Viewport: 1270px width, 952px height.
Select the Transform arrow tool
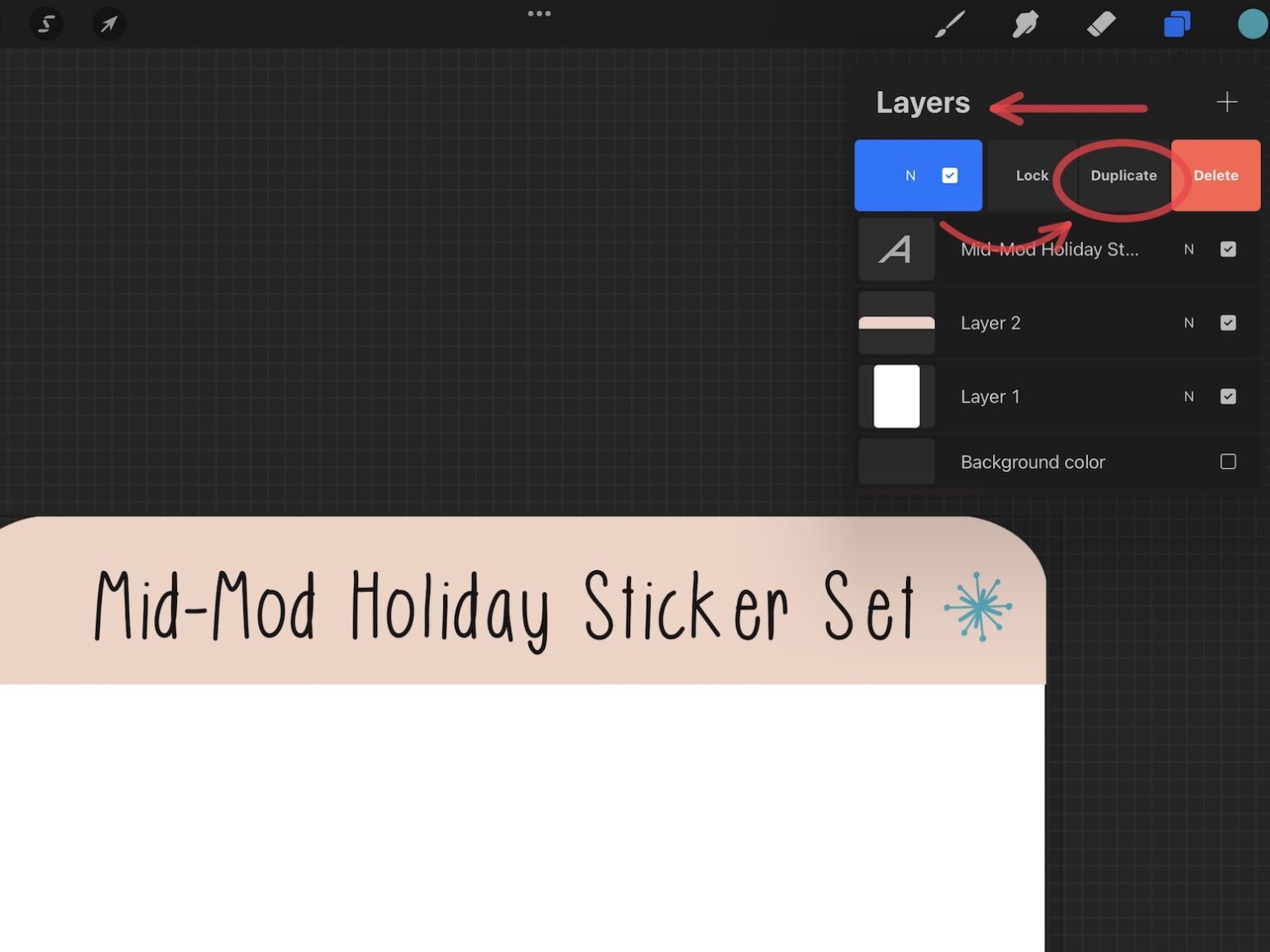tap(108, 24)
